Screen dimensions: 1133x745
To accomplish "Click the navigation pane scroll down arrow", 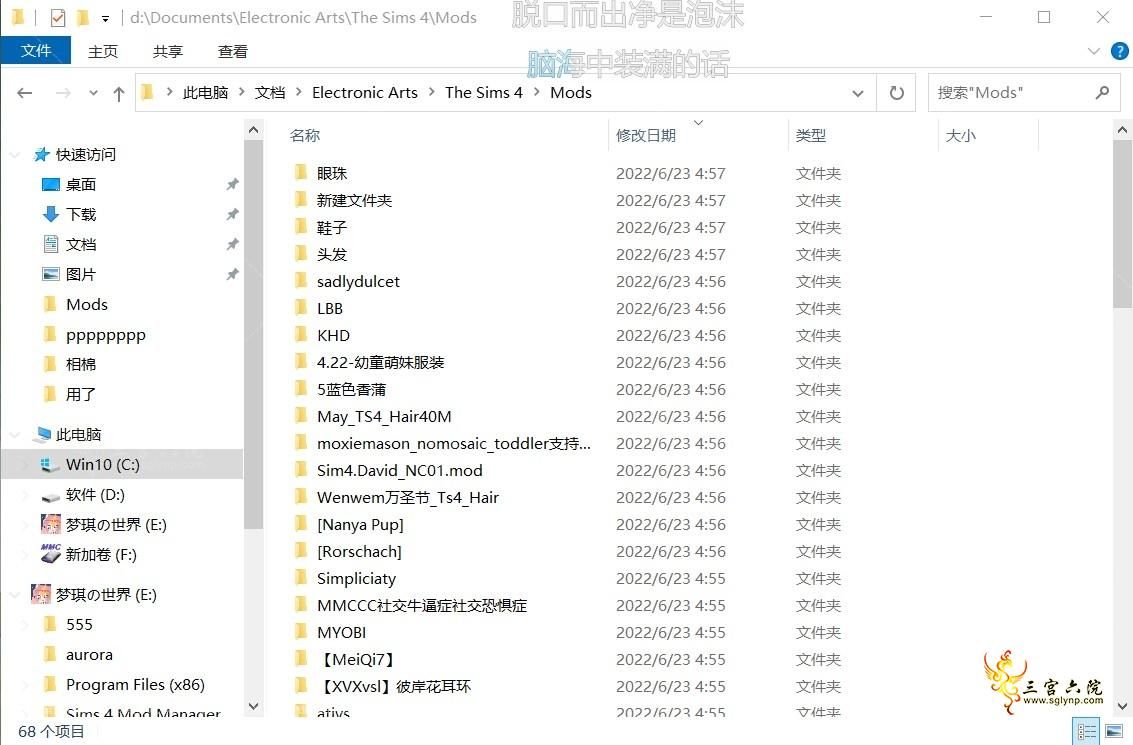I will [253, 706].
